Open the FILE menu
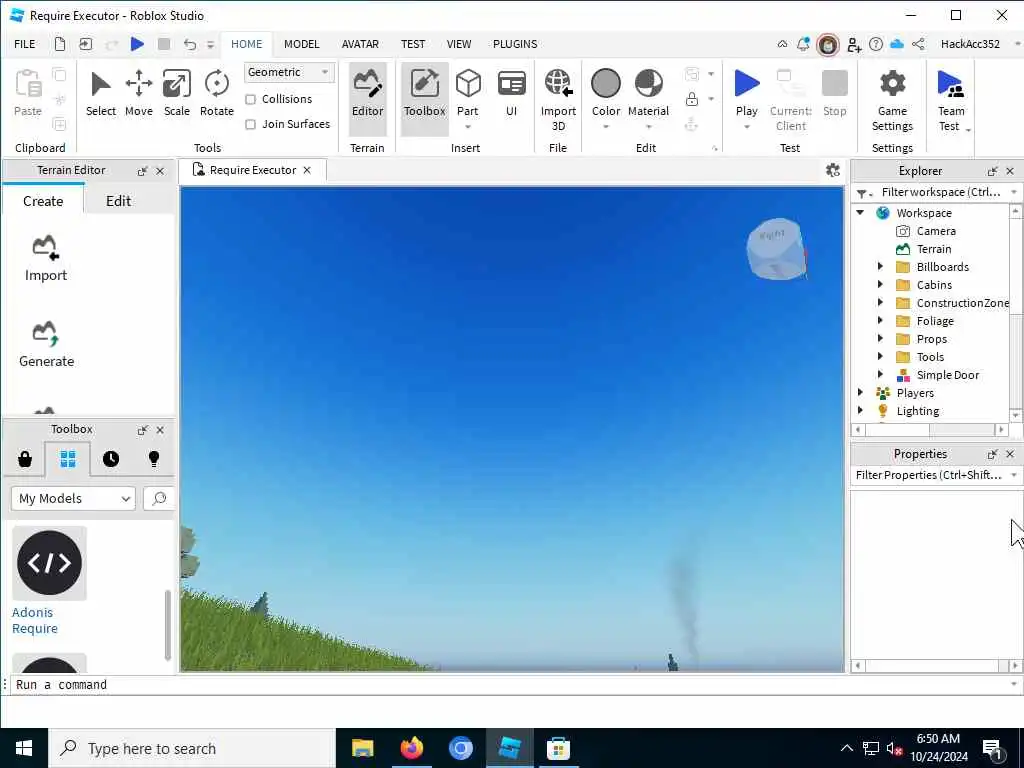 (25, 44)
